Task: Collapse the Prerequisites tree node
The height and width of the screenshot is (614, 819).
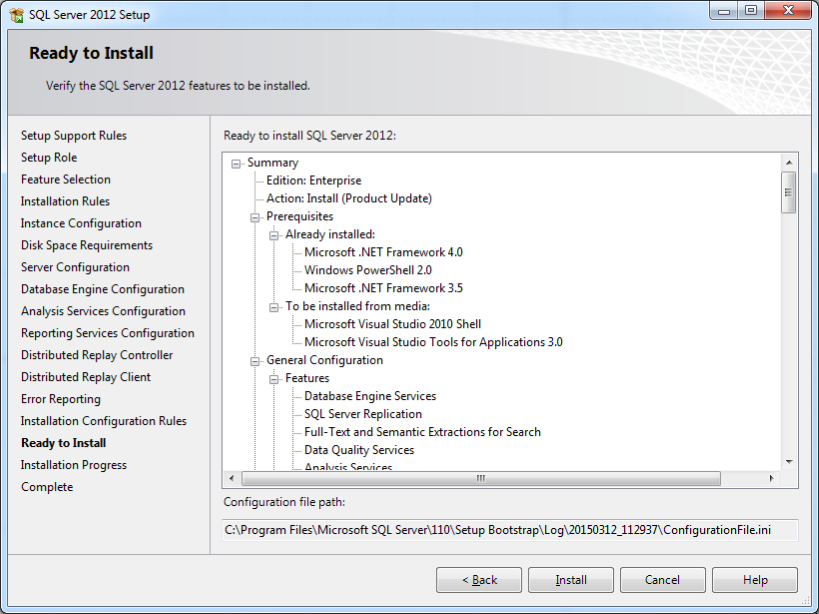Action: [255, 218]
